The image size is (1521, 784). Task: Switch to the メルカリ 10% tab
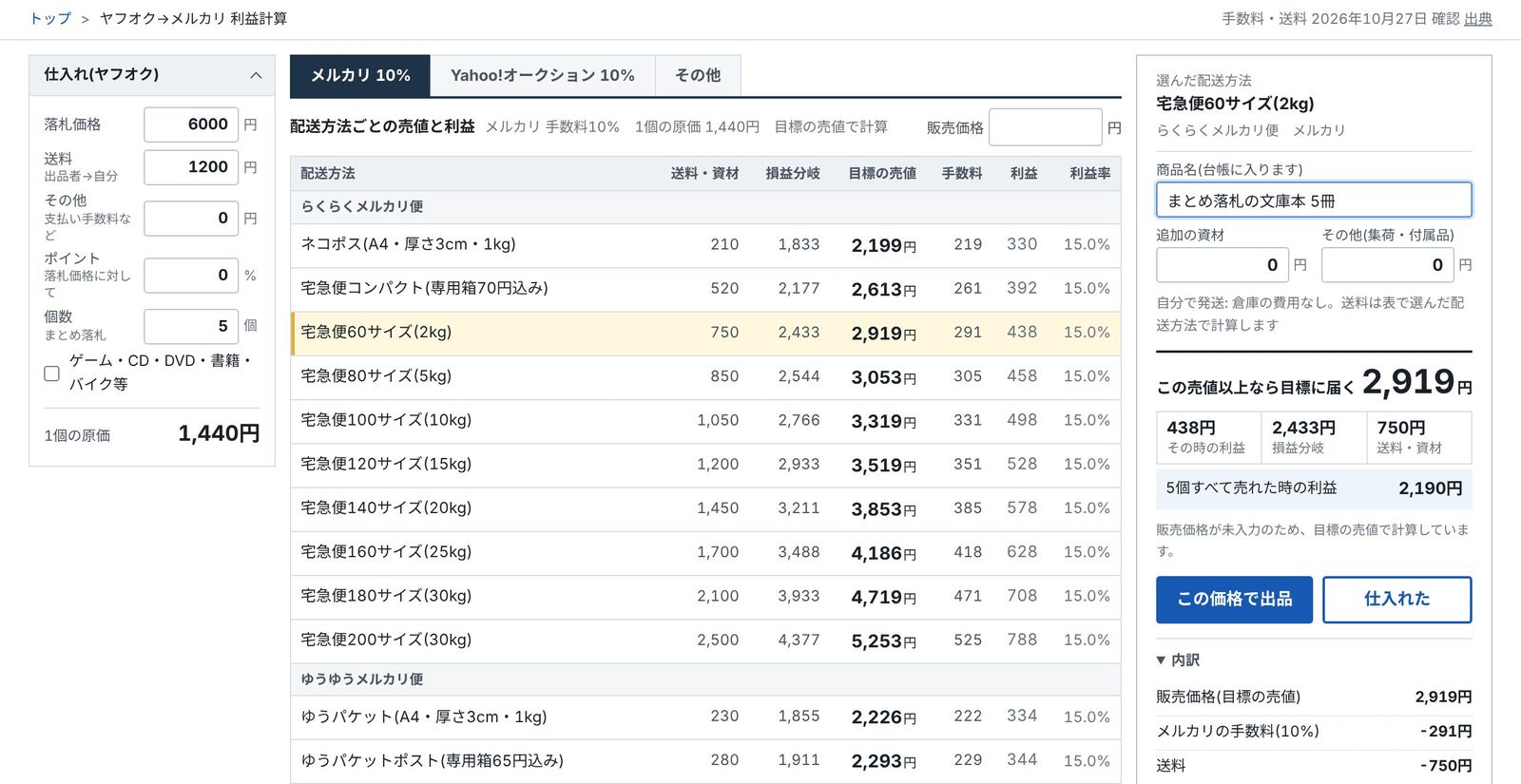360,75
